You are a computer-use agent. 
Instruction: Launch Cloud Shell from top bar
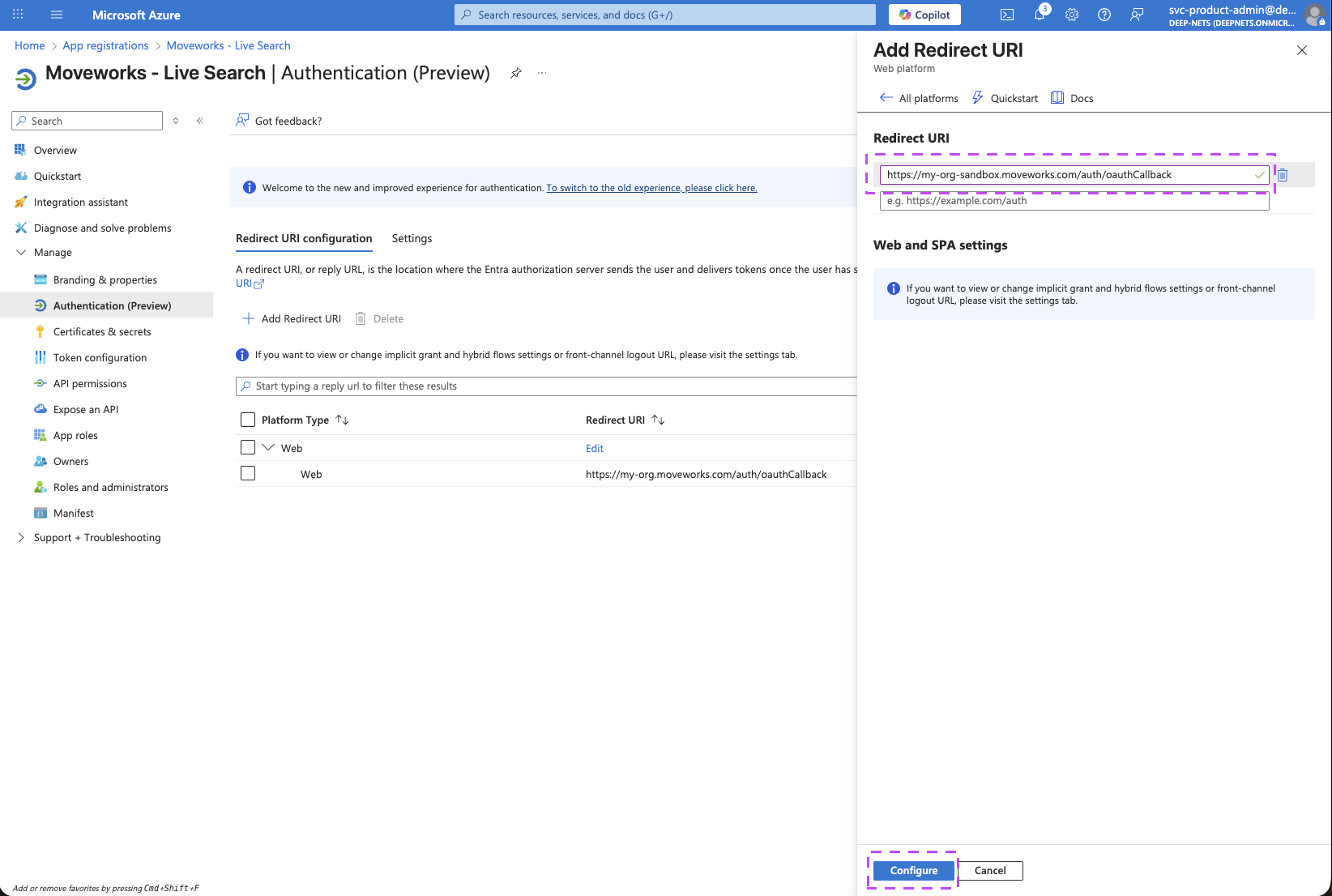(1007, 15)
